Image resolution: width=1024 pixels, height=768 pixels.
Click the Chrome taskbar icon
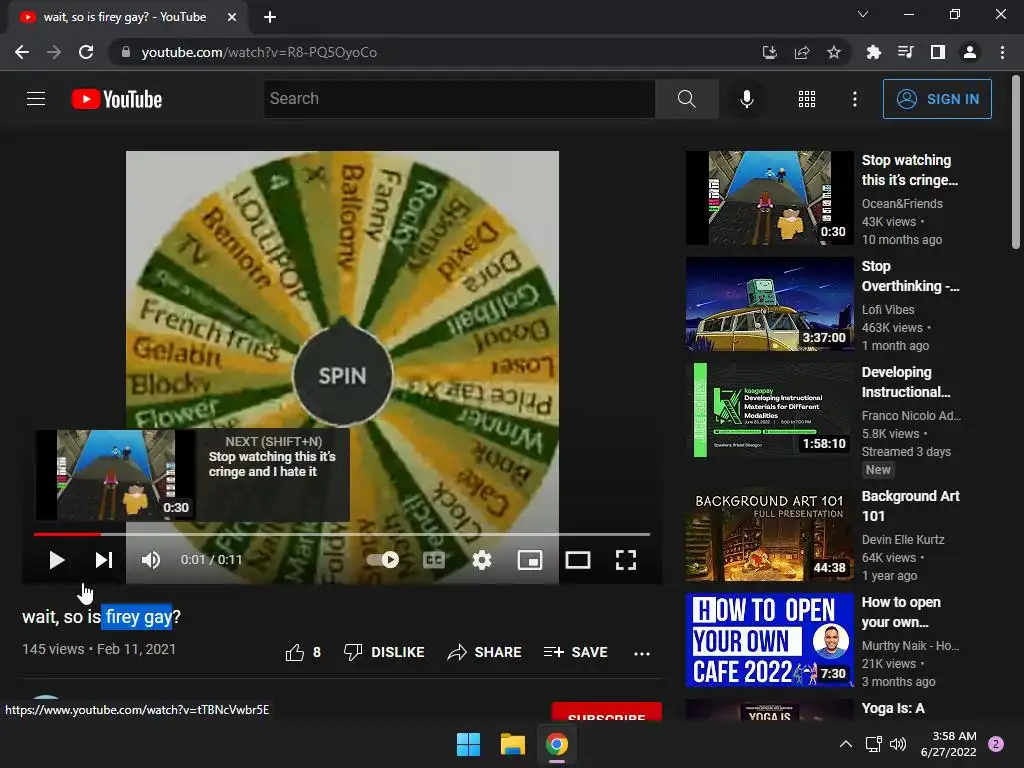[x=556, y=744]
